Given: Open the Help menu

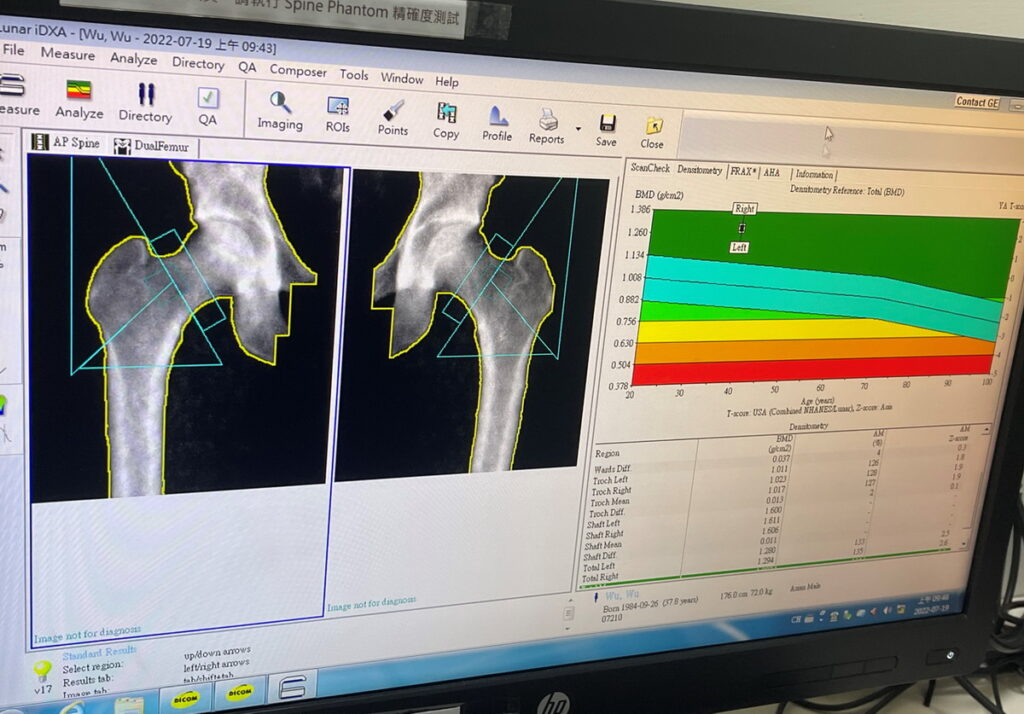Looking at the screenshot, I should 447,82.
